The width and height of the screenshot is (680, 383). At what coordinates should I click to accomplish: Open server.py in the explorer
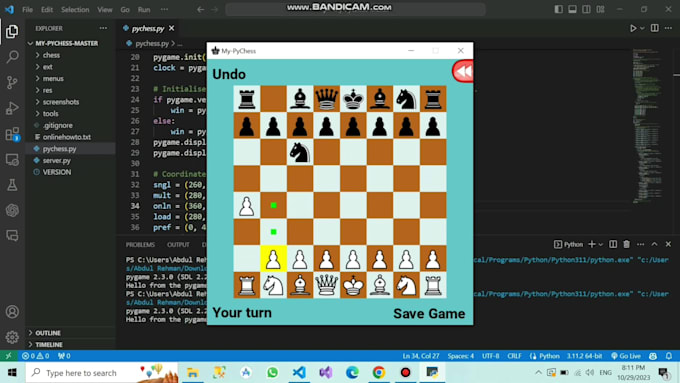pos(56,160)
